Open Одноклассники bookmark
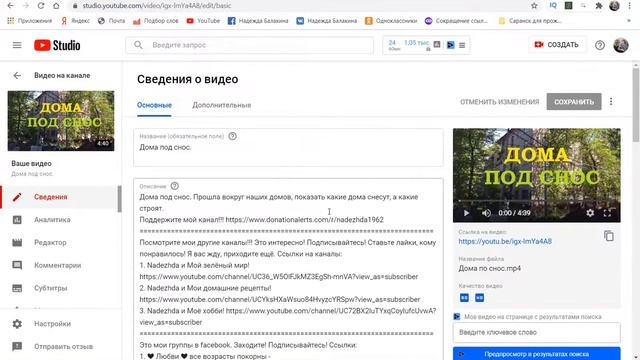This screenshot has height=360, width=640. [x=391, y=21]
